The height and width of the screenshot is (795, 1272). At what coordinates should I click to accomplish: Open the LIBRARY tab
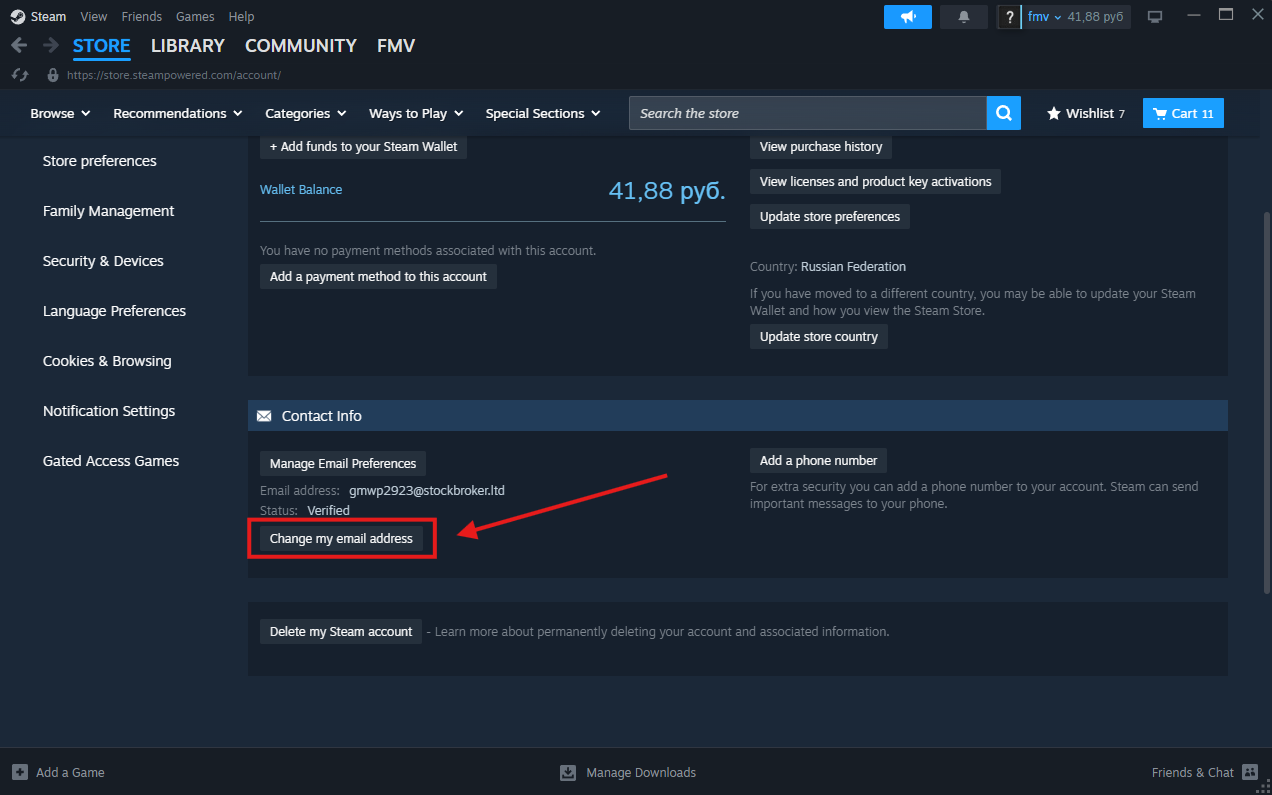pyautogui.click(x=187, y=46)
